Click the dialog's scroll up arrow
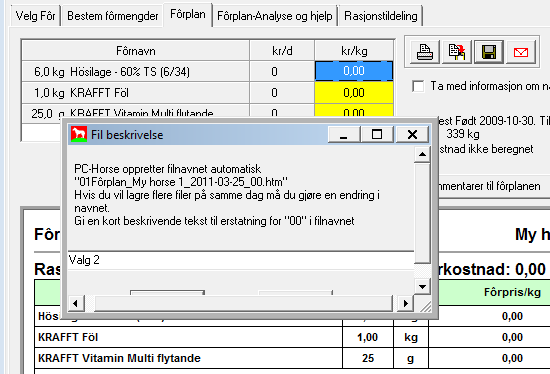The height and width of the screenshot is (374, 550). pyautogui.click(x=422, y=154)
